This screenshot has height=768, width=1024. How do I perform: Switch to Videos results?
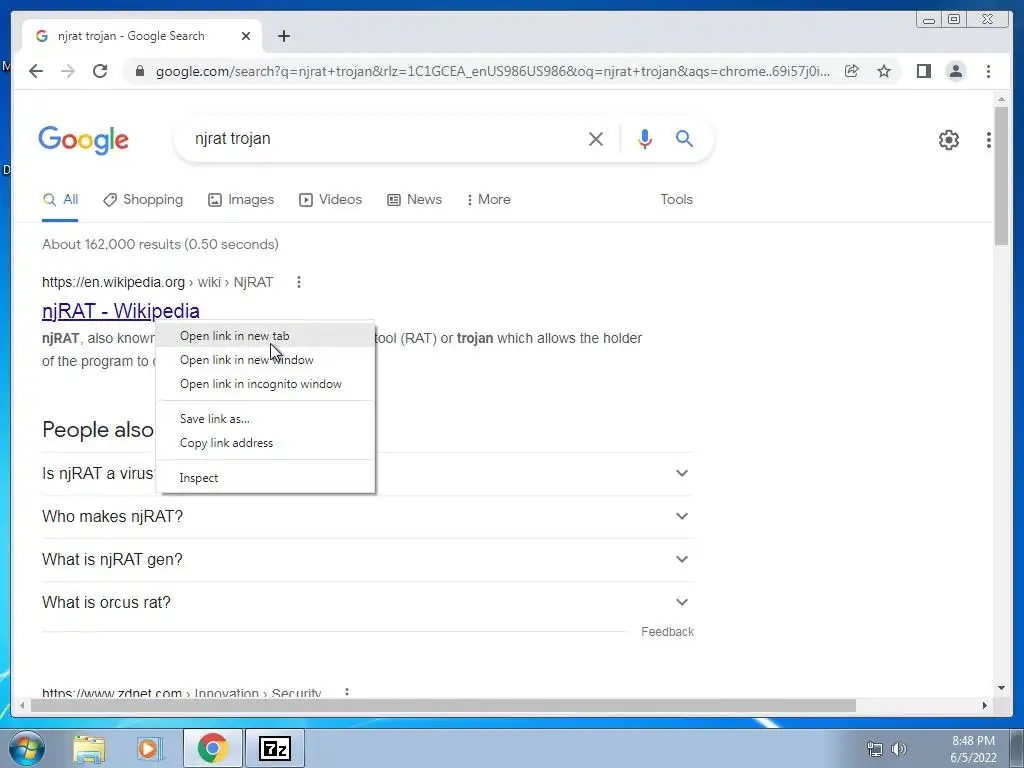click(x=330, y=200)
